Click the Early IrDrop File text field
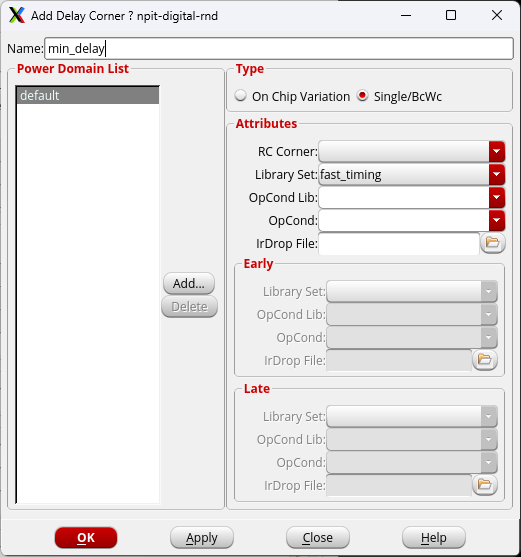The height and width of the screenshot is (557, 521). 399,360
